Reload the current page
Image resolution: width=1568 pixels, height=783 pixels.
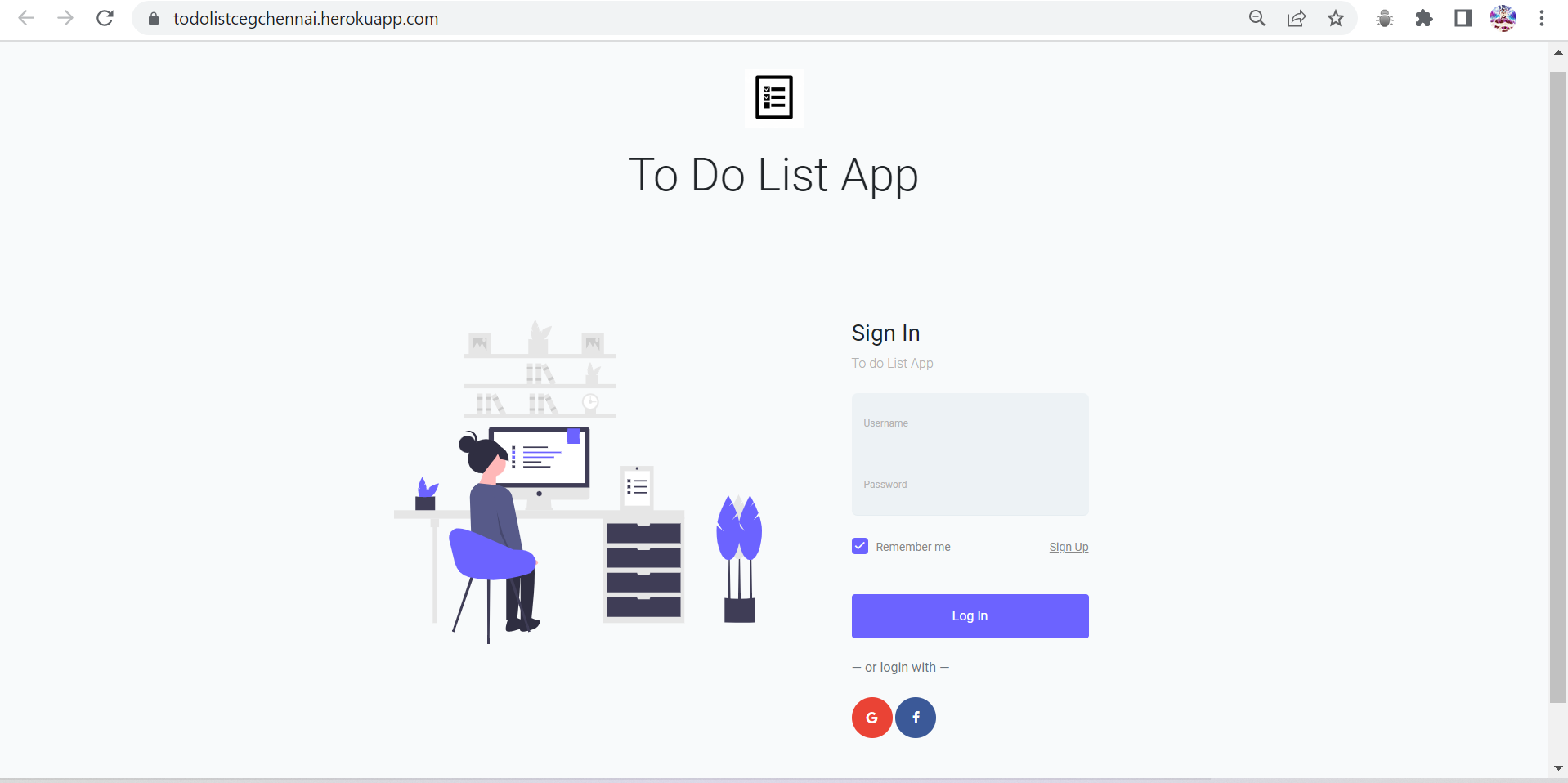pos(105,18)
